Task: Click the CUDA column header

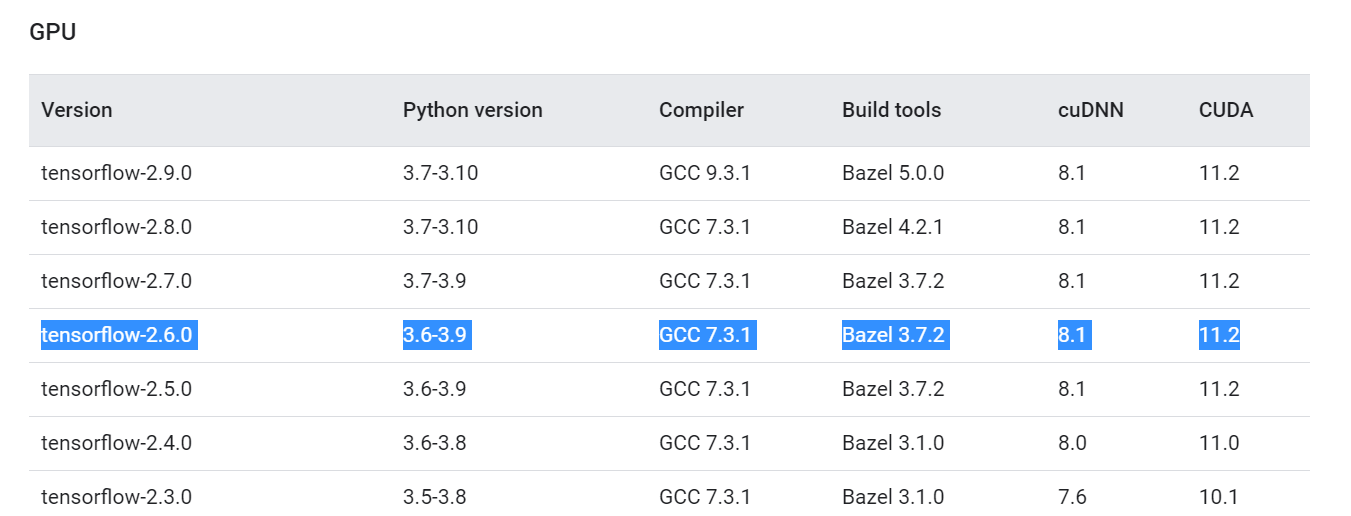Action: pos(1225,110)
